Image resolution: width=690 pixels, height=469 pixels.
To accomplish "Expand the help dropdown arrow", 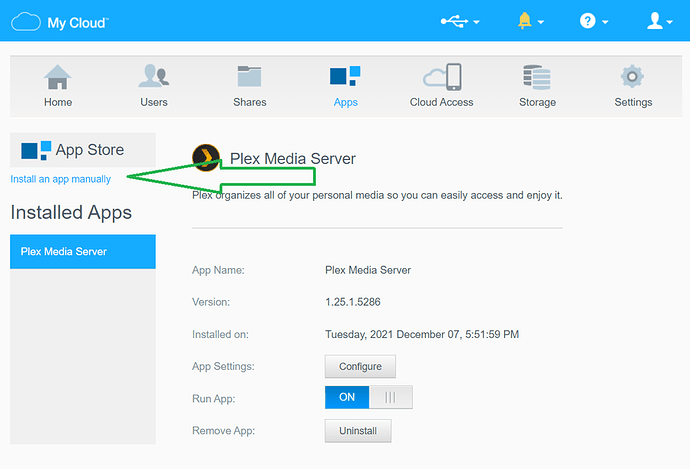I will click(605, 22).
